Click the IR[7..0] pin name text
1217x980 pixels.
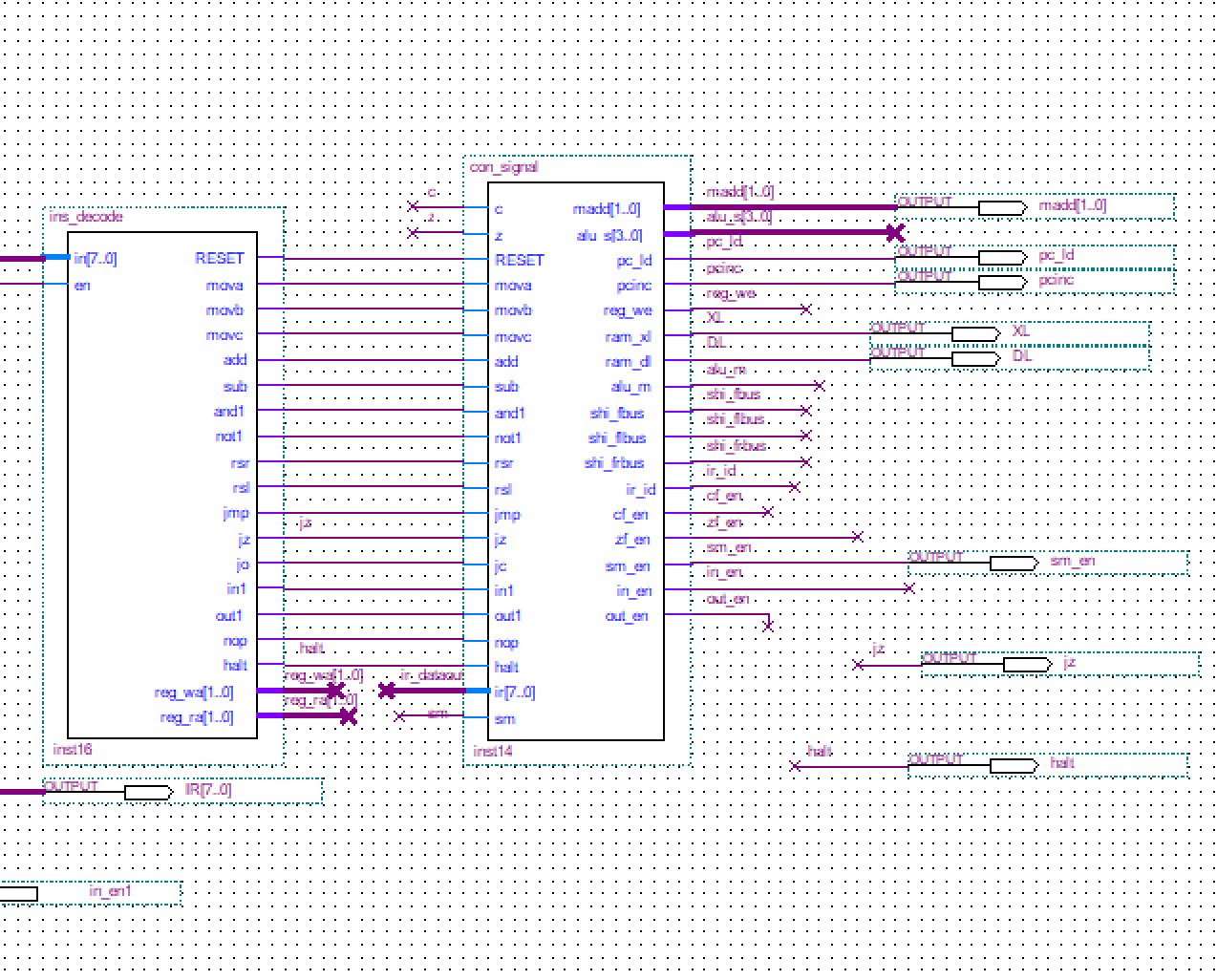pyautogui.click(x=208, y=791)
